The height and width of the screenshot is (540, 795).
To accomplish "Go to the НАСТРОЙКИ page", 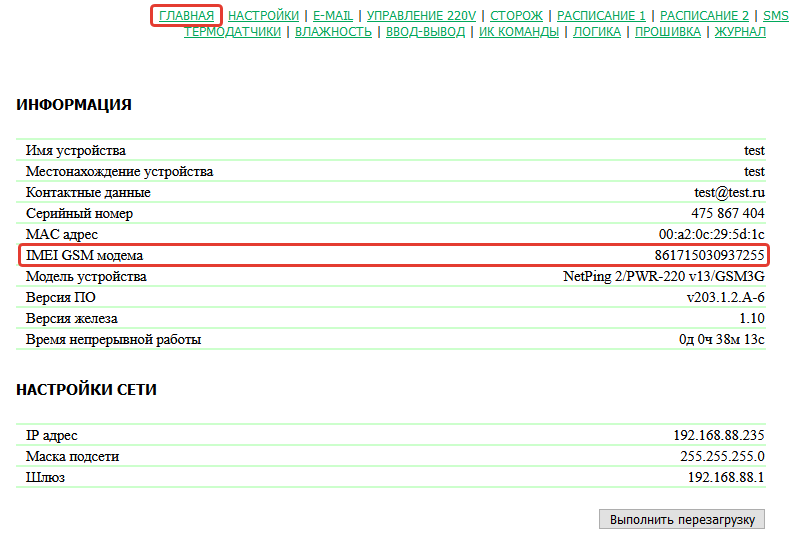I will 263,16.
